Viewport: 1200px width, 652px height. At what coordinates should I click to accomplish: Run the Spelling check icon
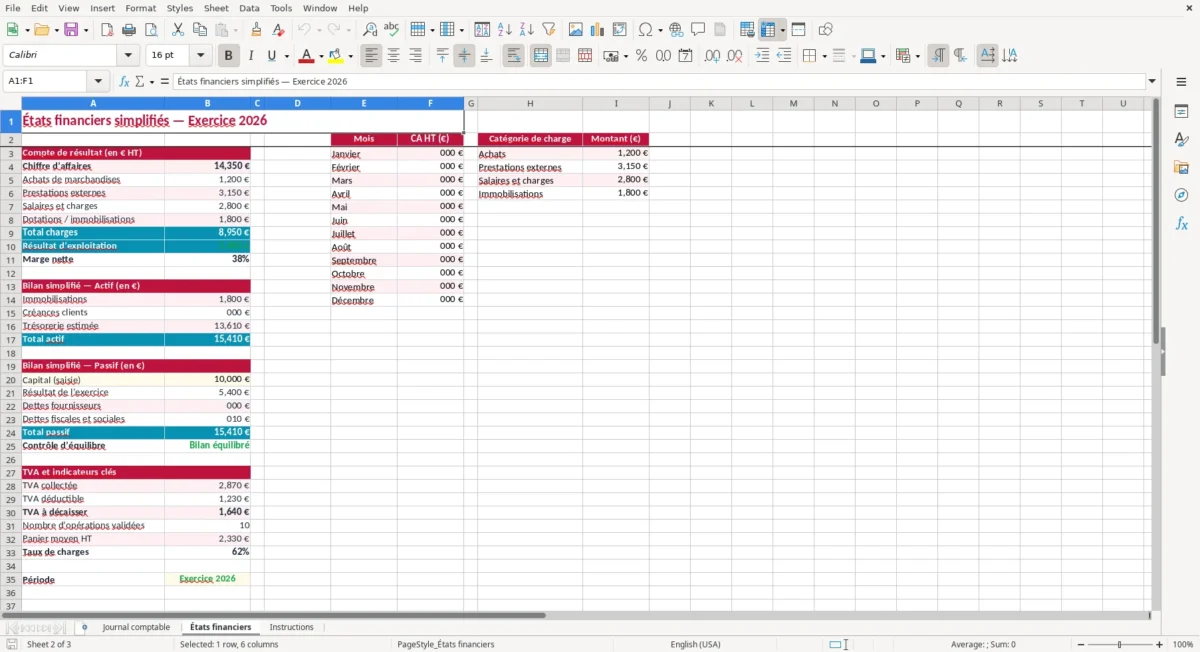392,30
